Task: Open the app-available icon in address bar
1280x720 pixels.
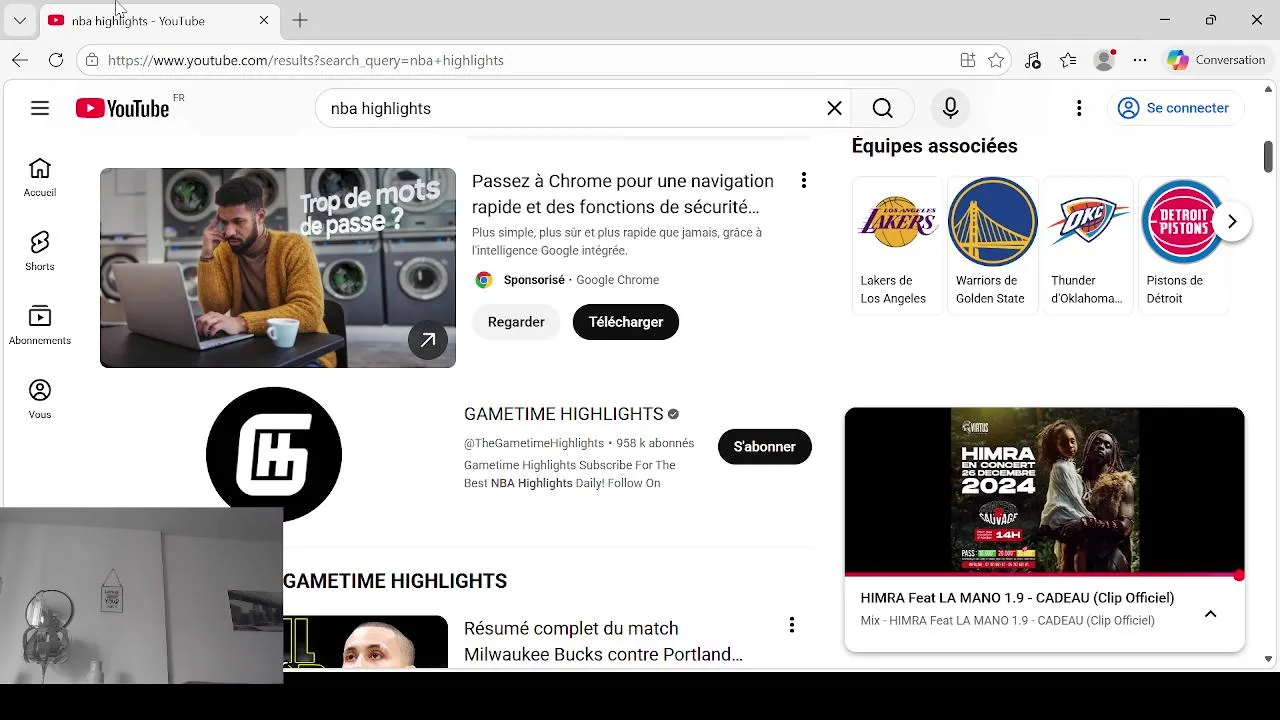Action: point(967,60)
